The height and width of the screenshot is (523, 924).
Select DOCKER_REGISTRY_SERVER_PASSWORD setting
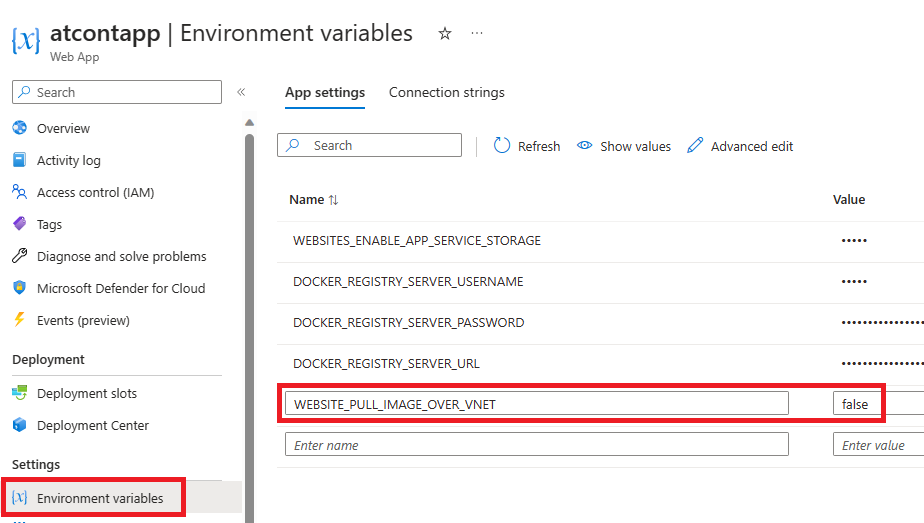(408, 323)
